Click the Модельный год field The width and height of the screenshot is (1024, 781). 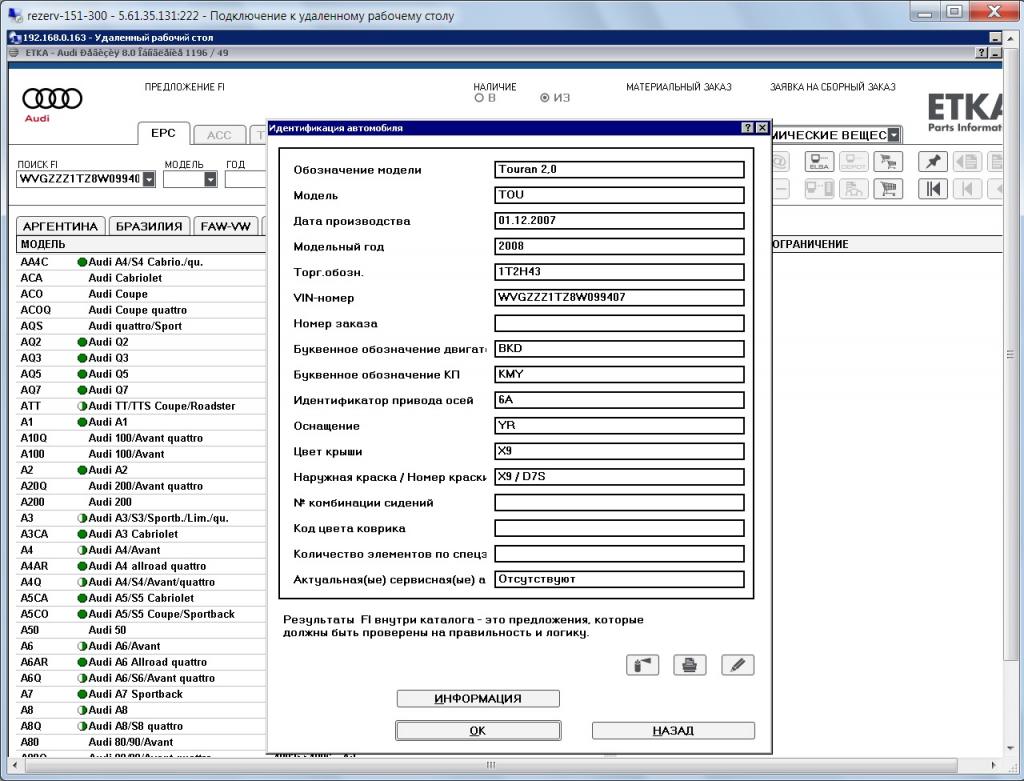pos(619,246)
